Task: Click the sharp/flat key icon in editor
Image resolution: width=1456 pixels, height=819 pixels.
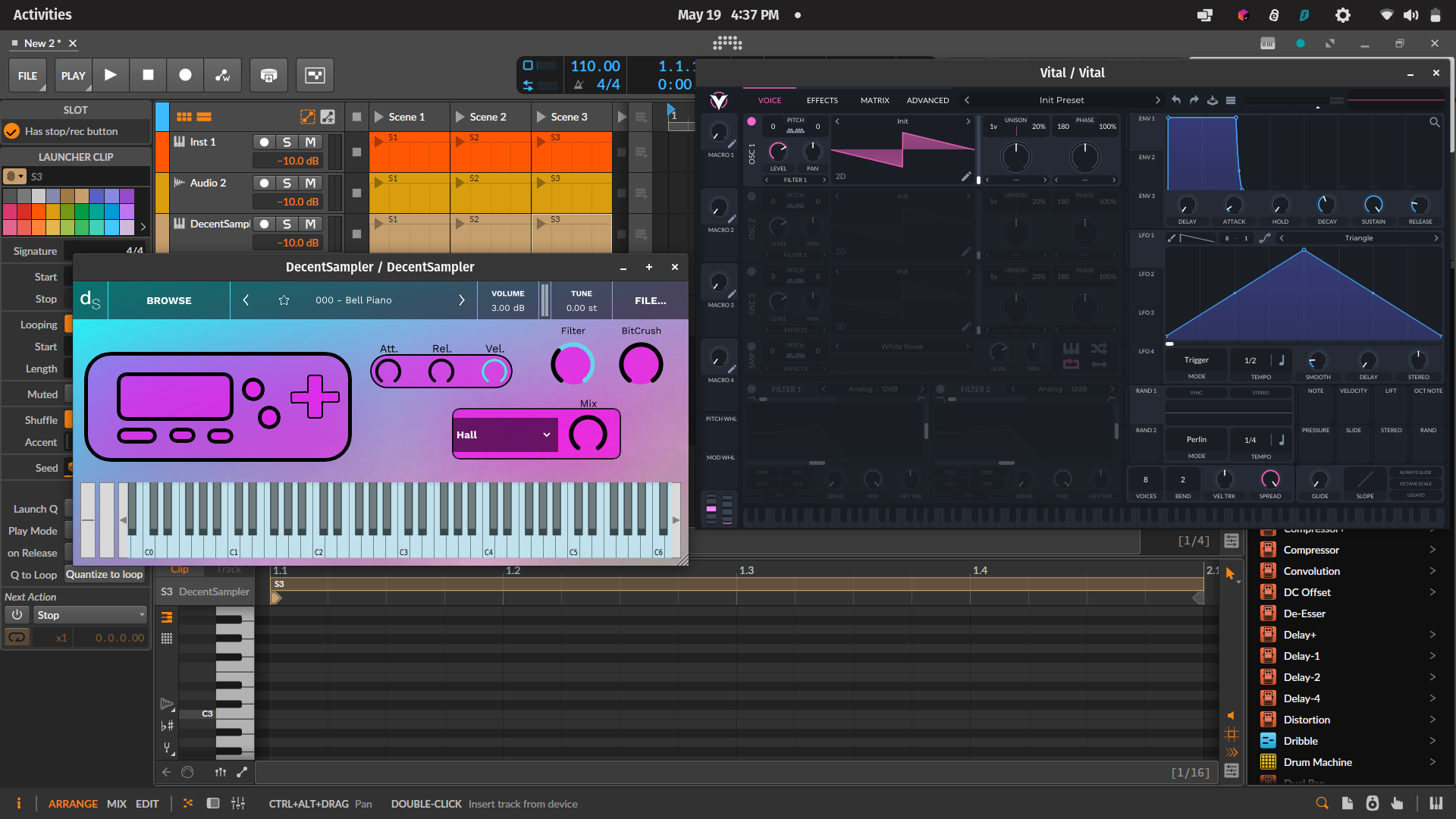Action: coord(167,726)
